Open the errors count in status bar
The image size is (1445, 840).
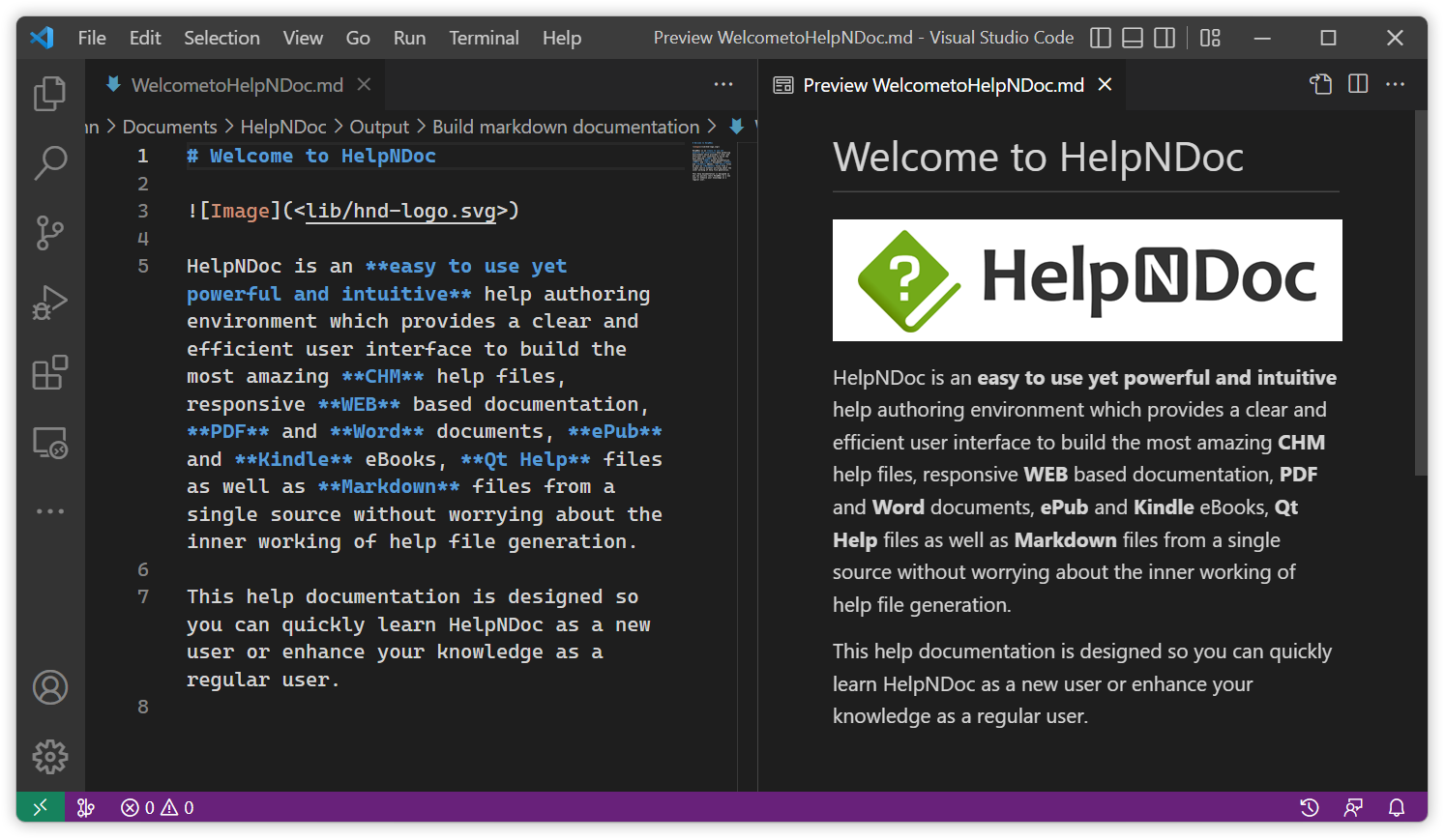tap(137, 807)
